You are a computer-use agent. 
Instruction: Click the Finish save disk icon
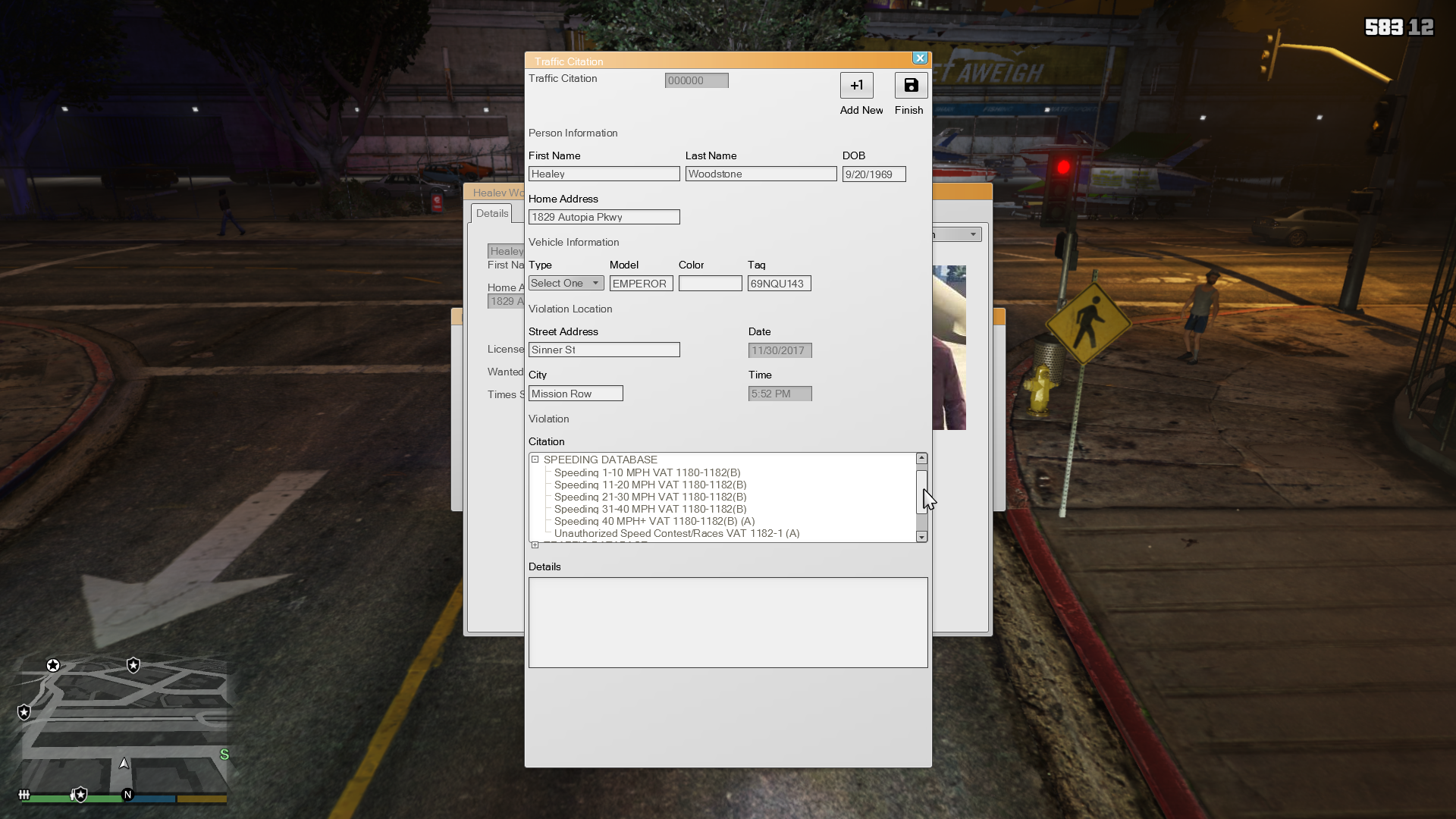tap(911, 86)
